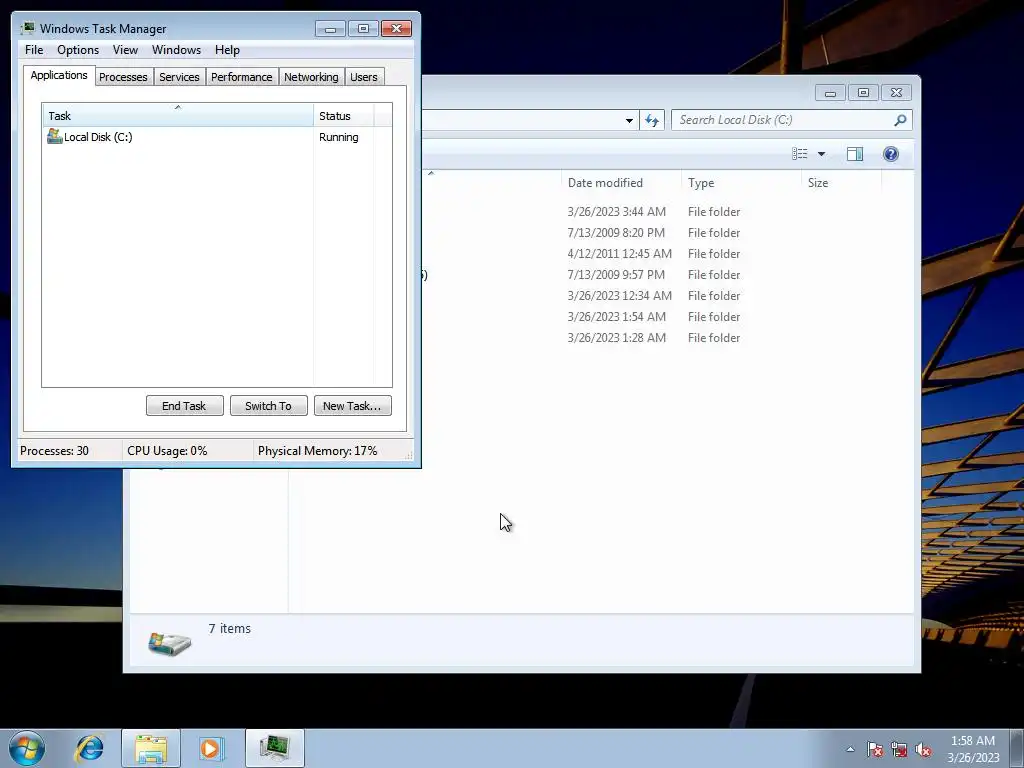This screenshot has width=1024, height=768.
Task: Close the Local Disk (C:) Explorer window
Action: pyautogui.click(x=896, y=93)
